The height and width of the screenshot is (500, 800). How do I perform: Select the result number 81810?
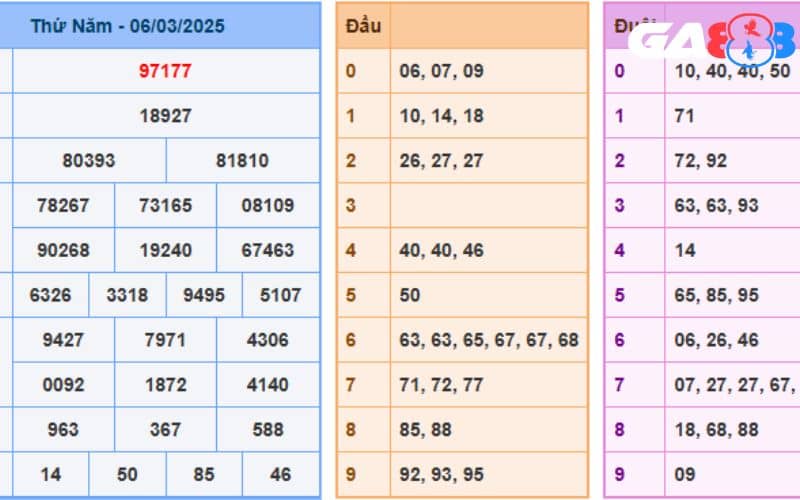pos(242,161)
